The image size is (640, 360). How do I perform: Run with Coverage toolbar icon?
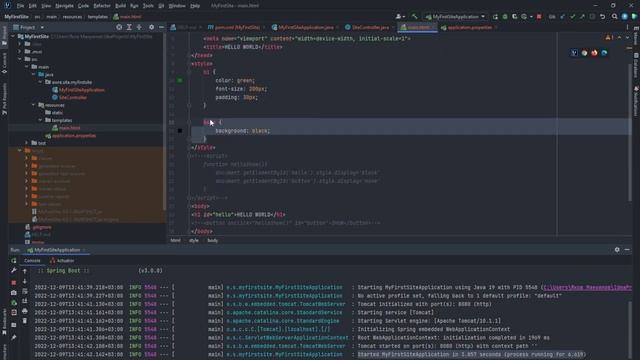[x=514, y=17]
